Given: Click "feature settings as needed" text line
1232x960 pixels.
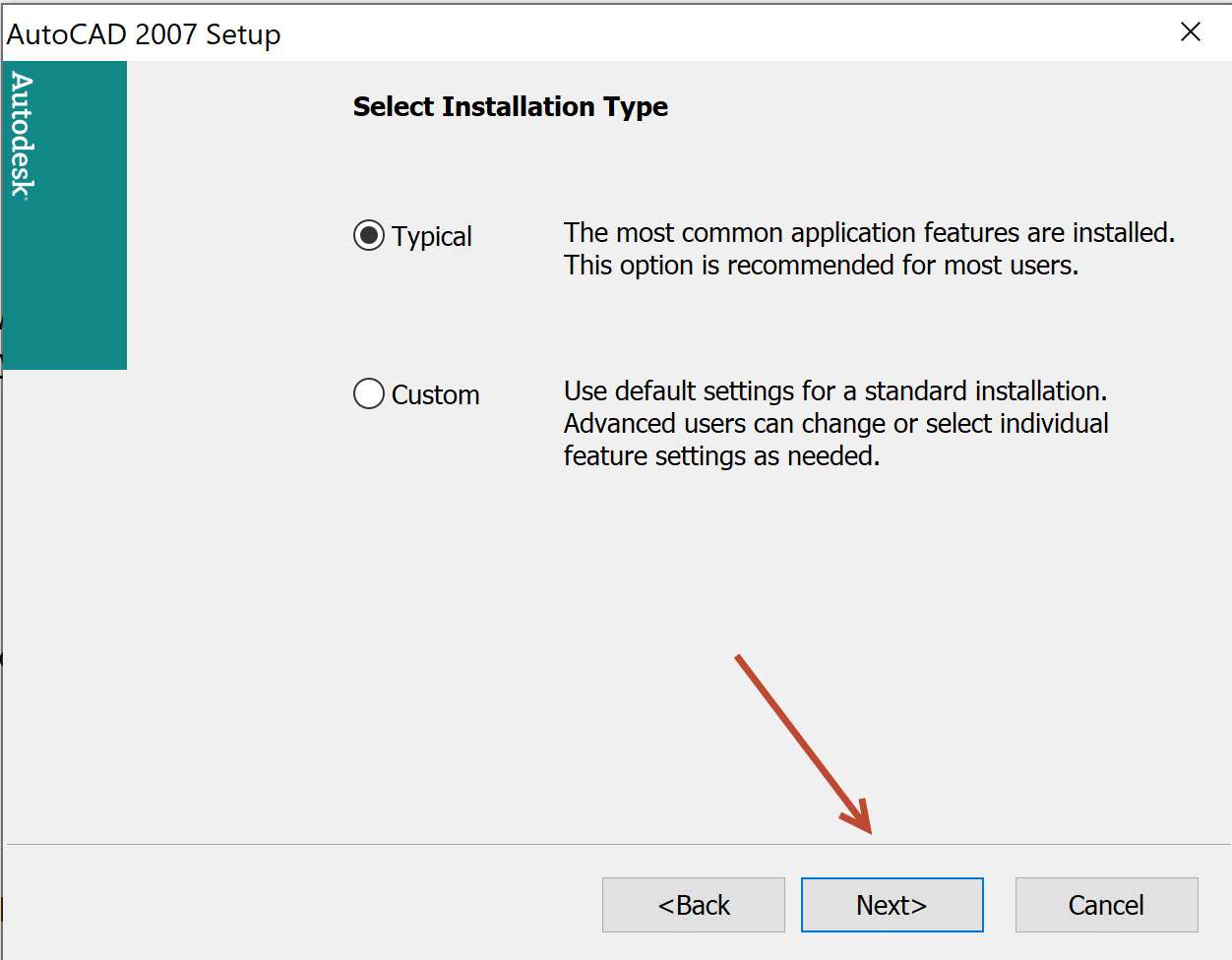Looking at the screenshot, I should 721,456.
